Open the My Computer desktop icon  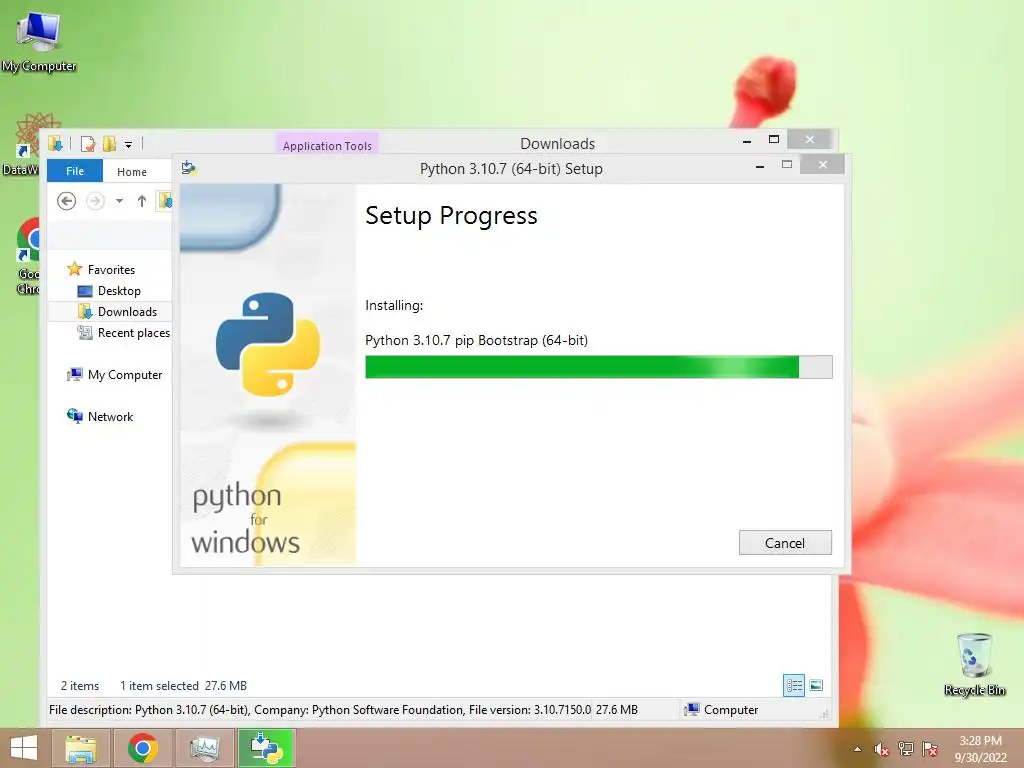pyautogui.click(x=39, y=41)
